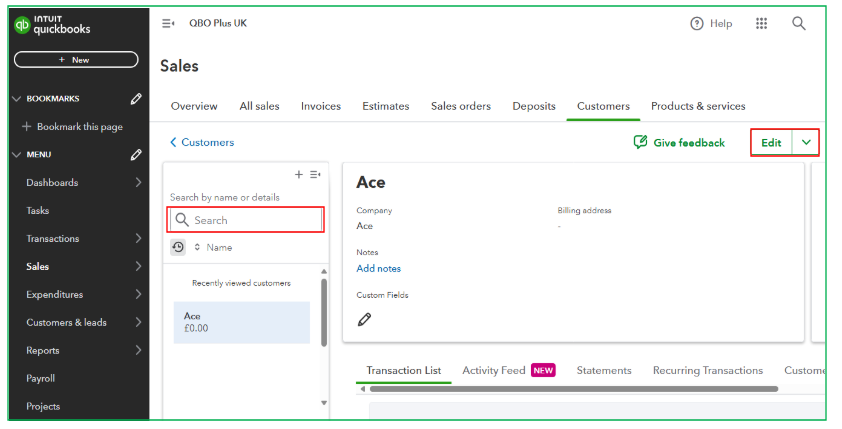Edit bookmarks with the pencil icon
842x429 pixels.
[136, 99]
